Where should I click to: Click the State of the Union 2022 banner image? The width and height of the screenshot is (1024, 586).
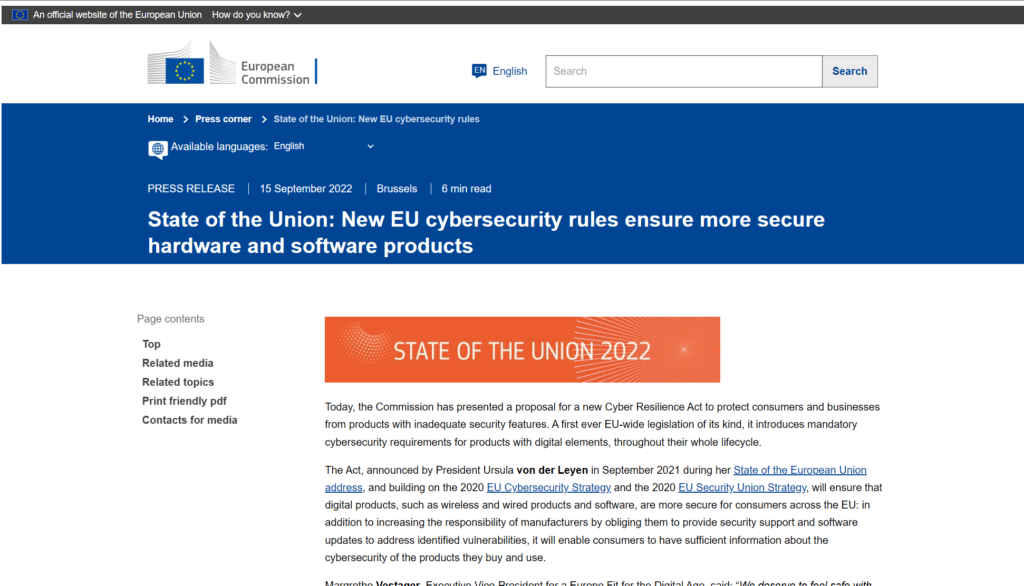point(522,349)
